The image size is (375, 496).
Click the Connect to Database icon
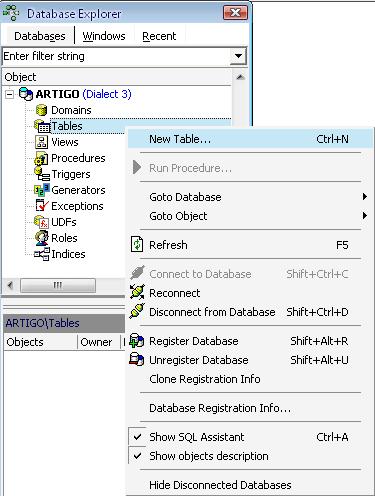point(137,273)
